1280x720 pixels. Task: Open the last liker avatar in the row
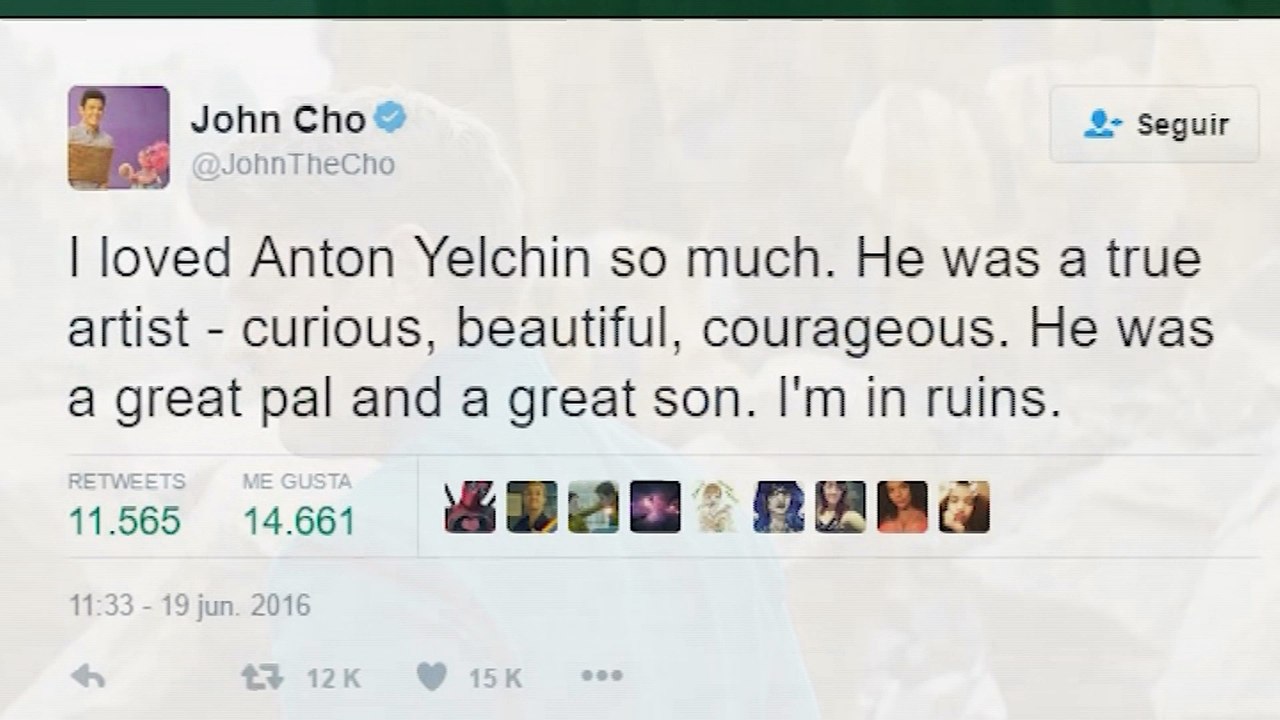point(963,507)
